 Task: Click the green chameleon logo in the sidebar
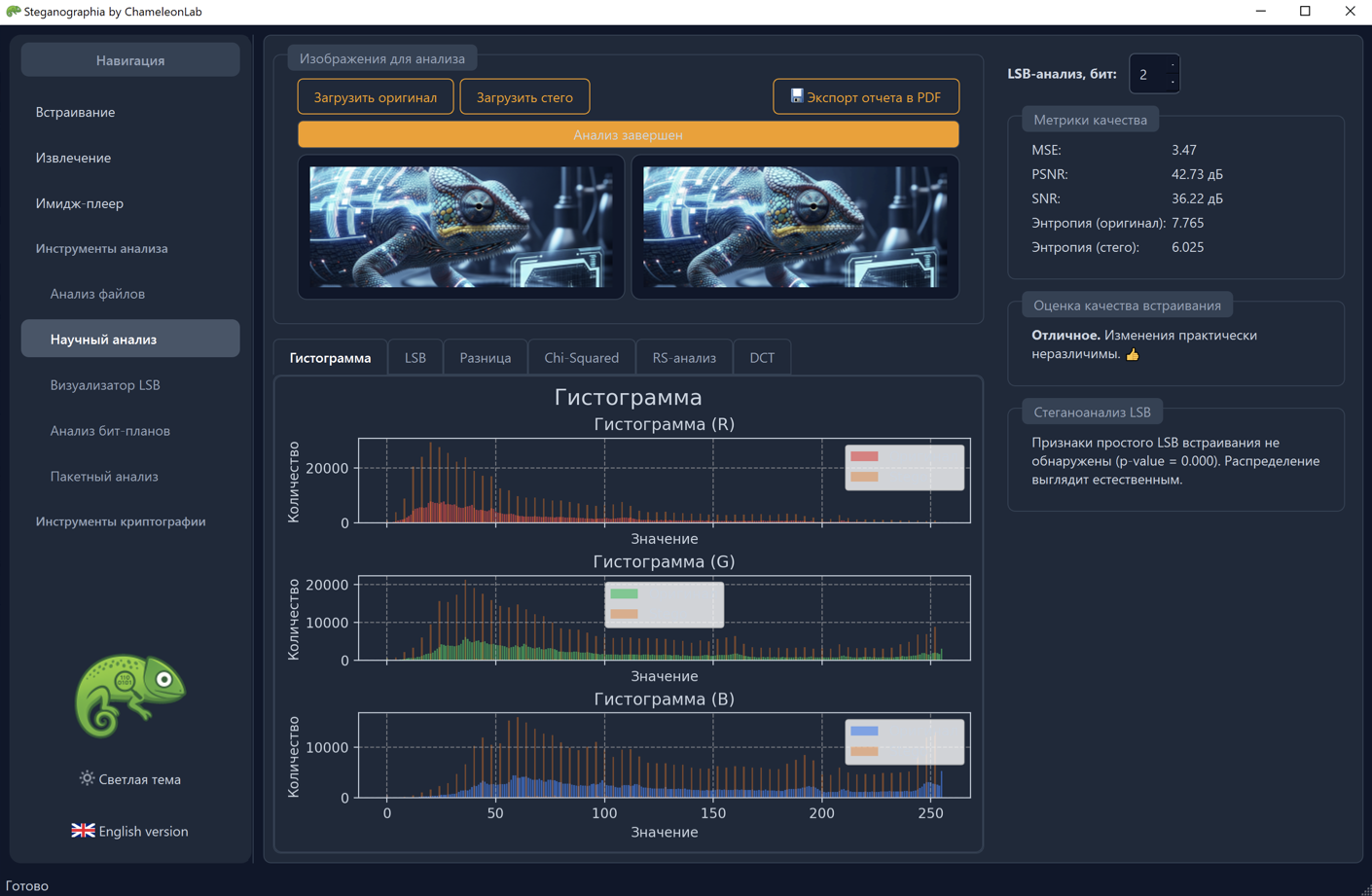[x=129, y=695]
